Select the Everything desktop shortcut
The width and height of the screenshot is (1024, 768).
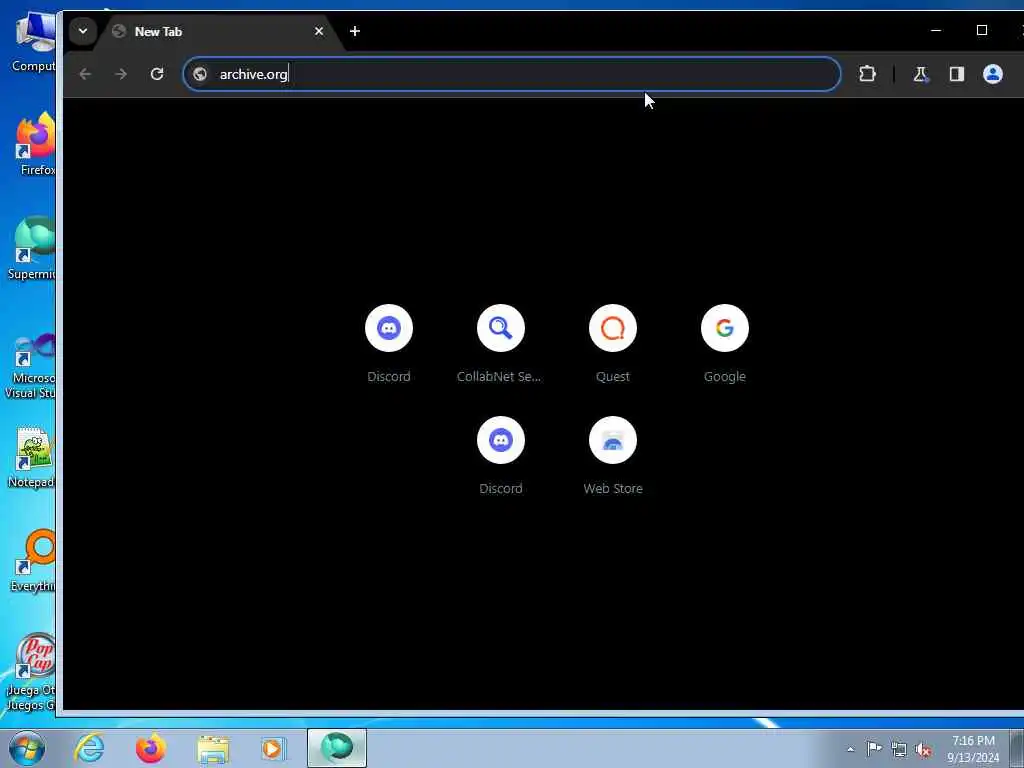click(34, 562)
